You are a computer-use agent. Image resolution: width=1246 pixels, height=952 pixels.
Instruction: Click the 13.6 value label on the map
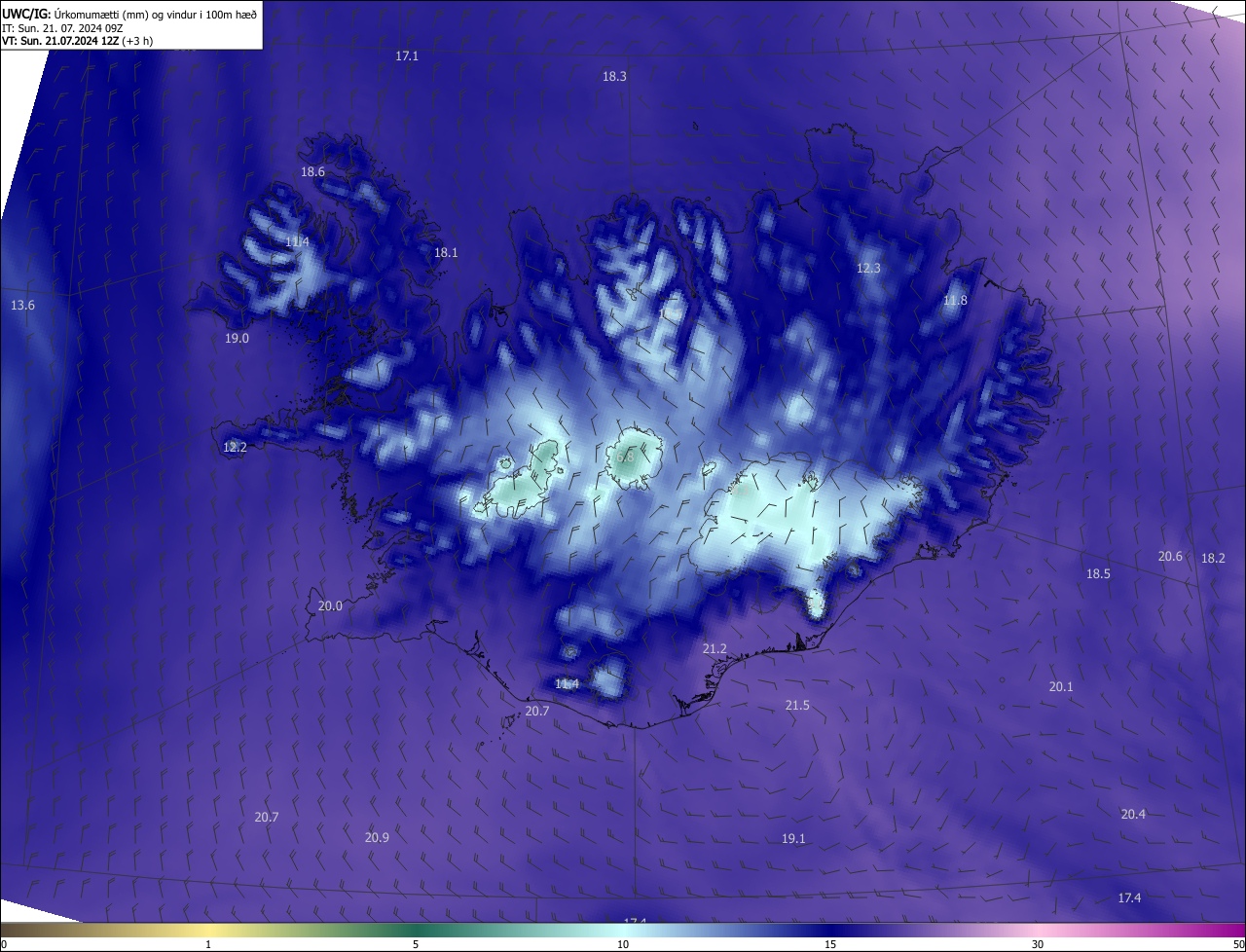point(22,306)
